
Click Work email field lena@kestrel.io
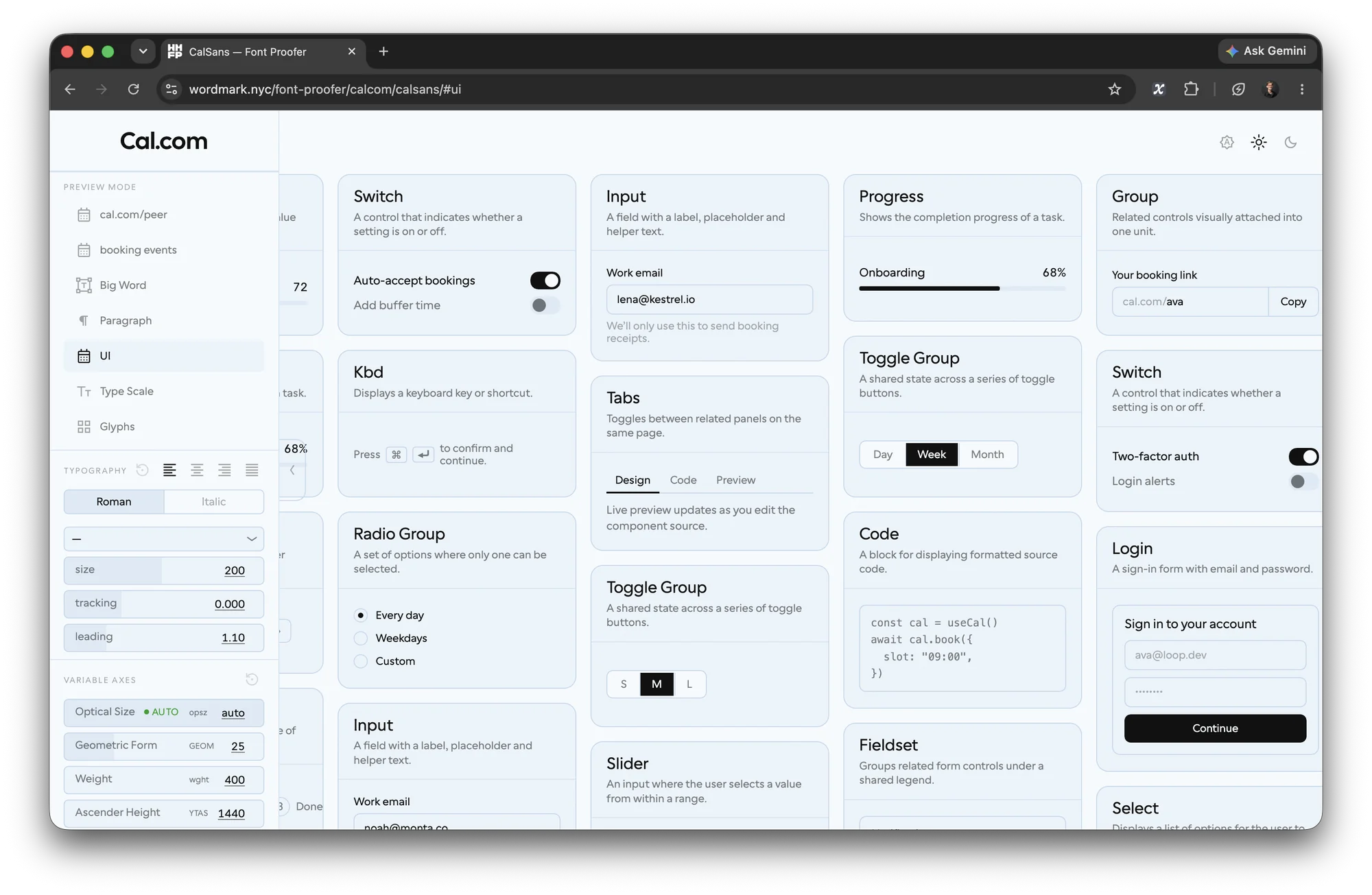point(709,300)
